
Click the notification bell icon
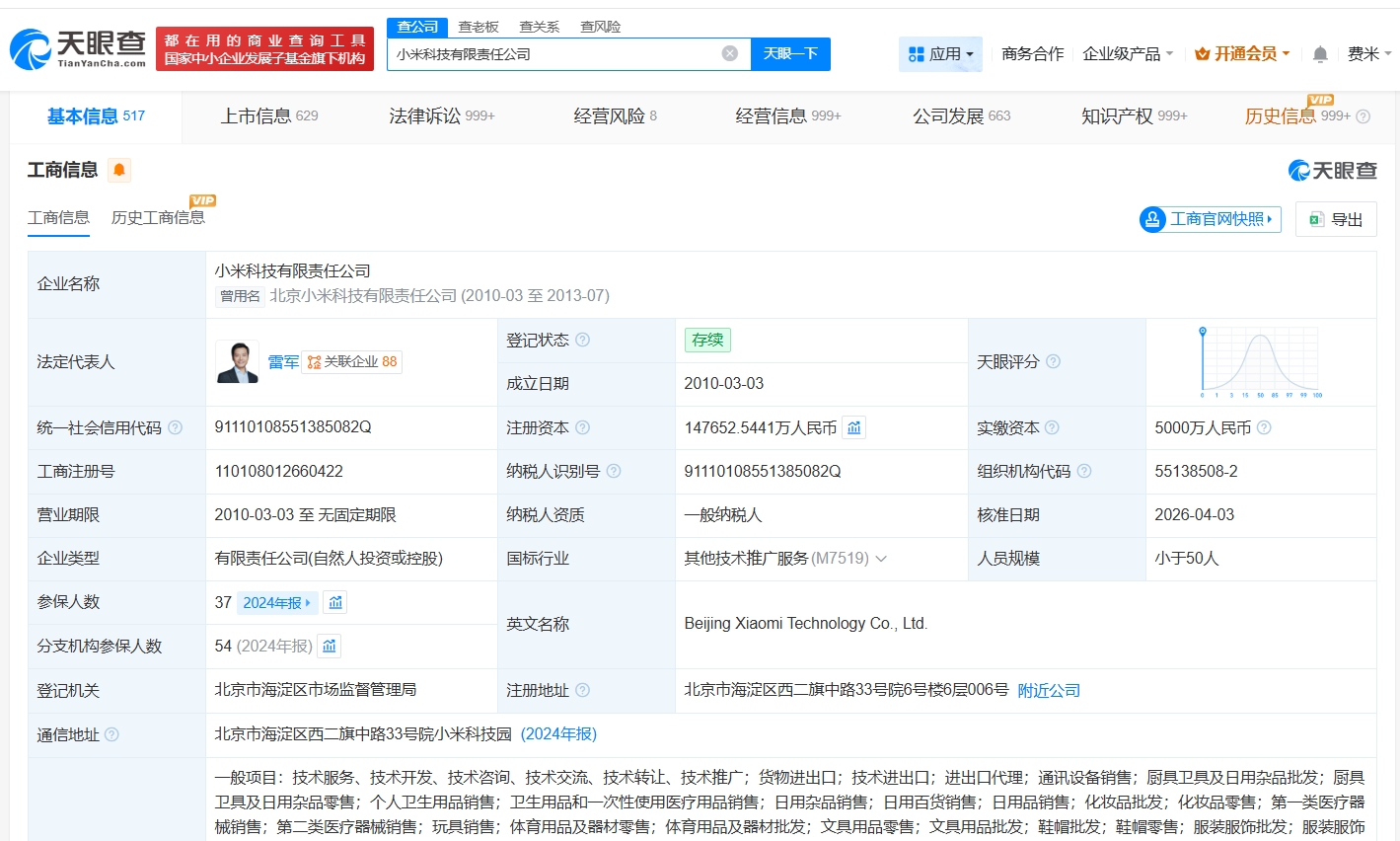tap(1320, 54)
